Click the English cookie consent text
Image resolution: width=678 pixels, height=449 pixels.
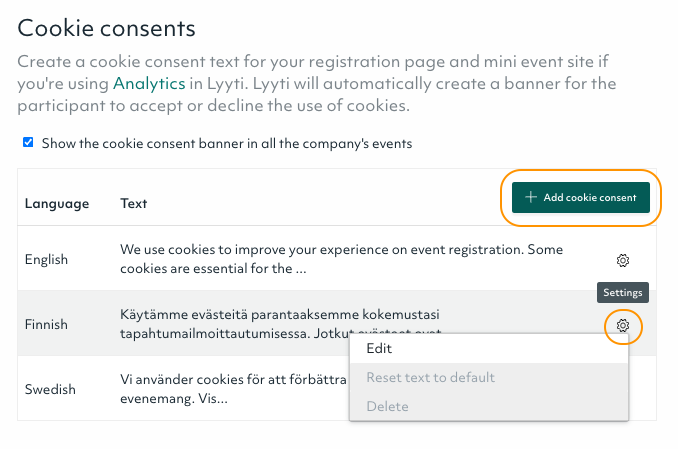342,259
